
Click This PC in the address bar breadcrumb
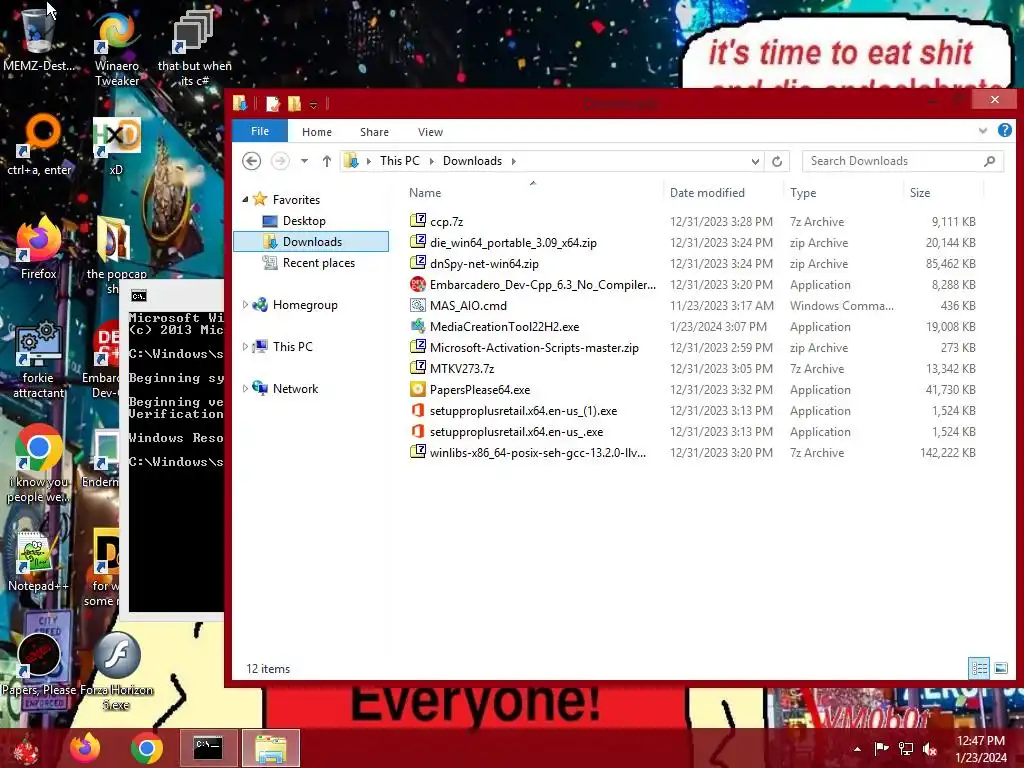click(400, 161)
